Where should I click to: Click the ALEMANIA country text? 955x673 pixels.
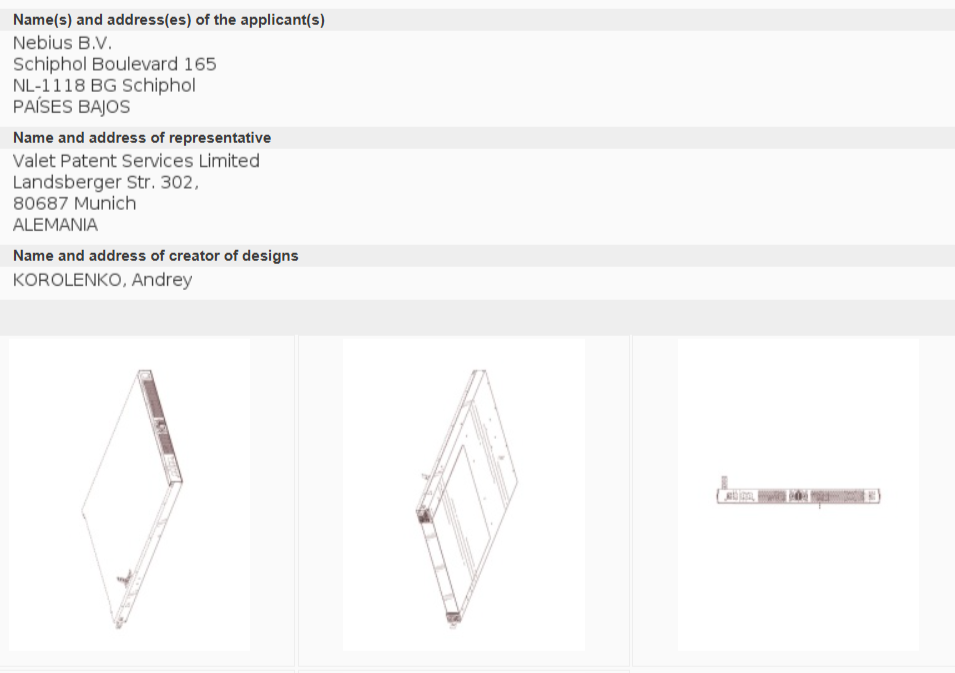pos(55,225)
